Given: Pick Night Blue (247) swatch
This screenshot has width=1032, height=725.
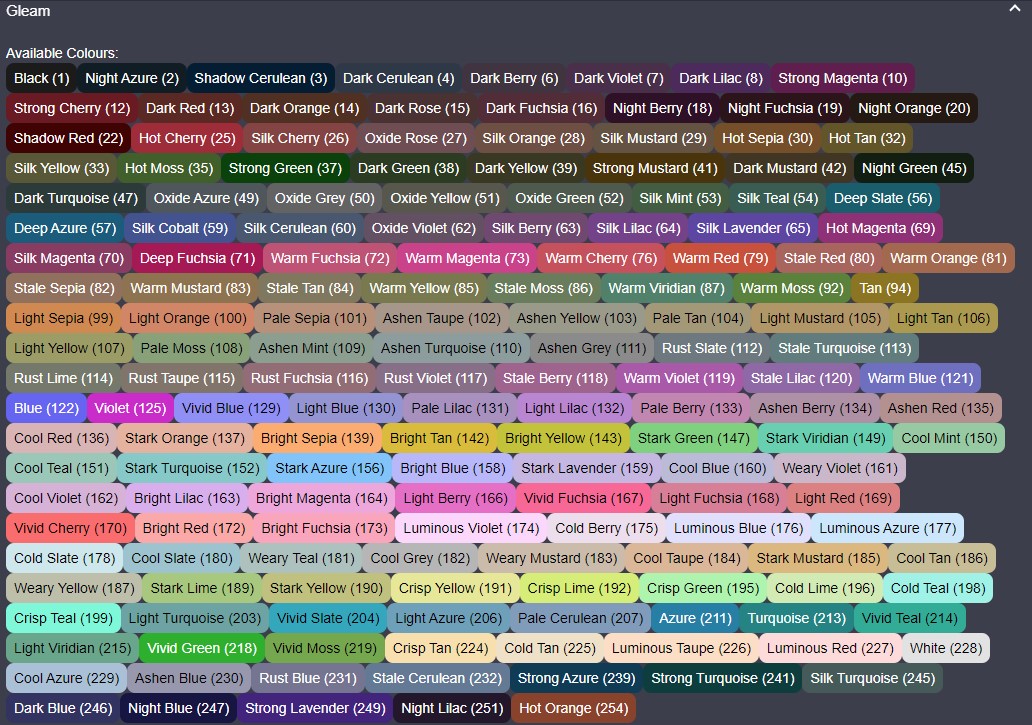Looking at the screenshot, I should (178, 709).
